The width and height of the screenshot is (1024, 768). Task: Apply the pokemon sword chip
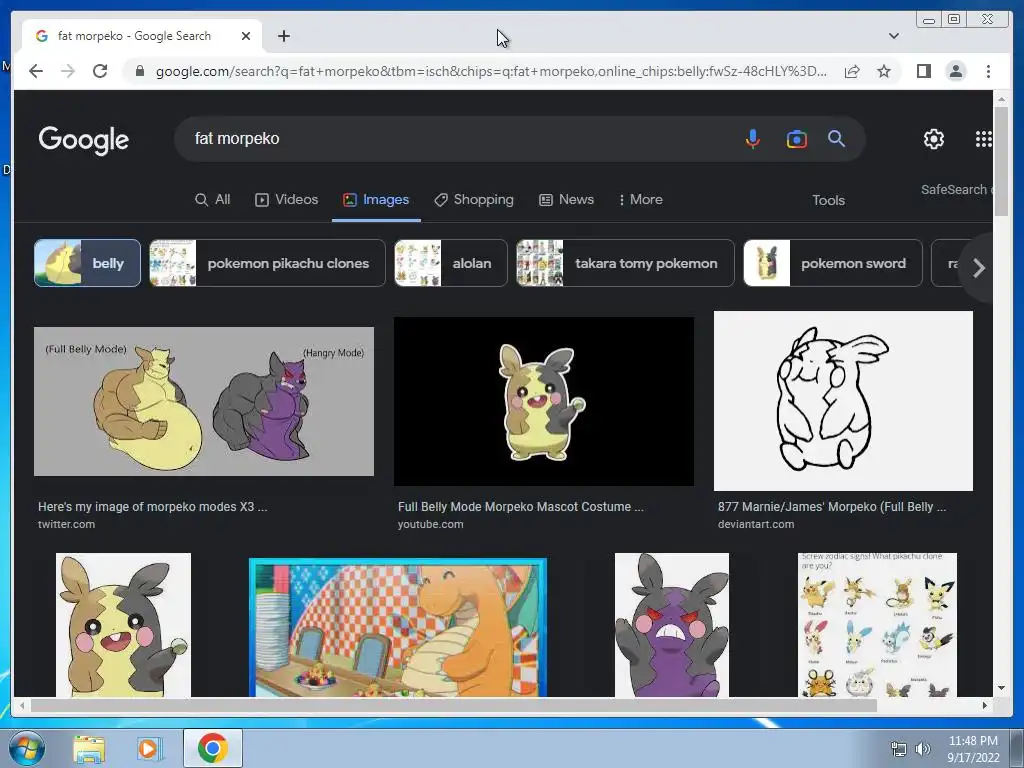point(833,263)
